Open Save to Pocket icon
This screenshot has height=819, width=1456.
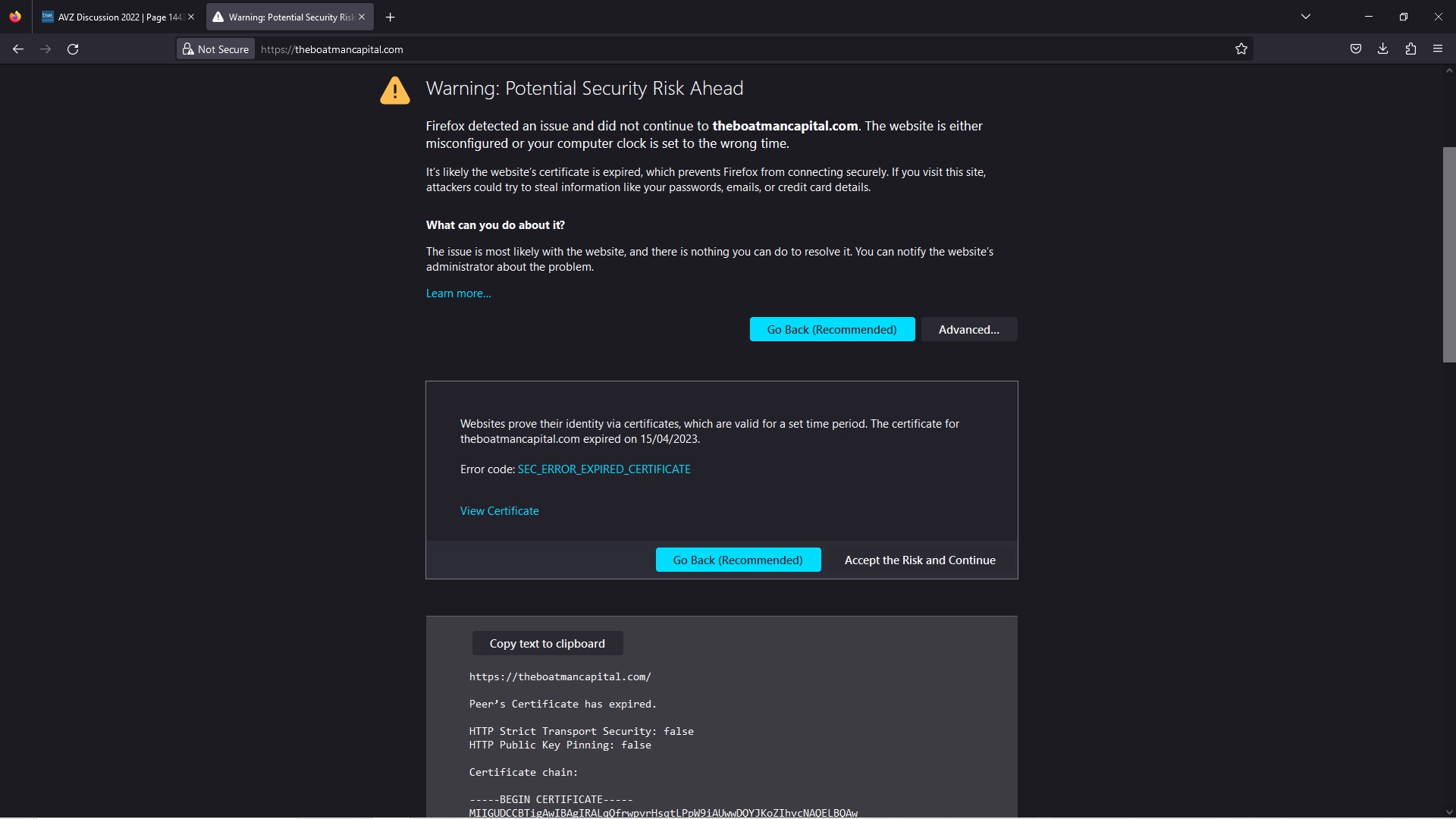pyautogui.click(x=1356, y=49)
